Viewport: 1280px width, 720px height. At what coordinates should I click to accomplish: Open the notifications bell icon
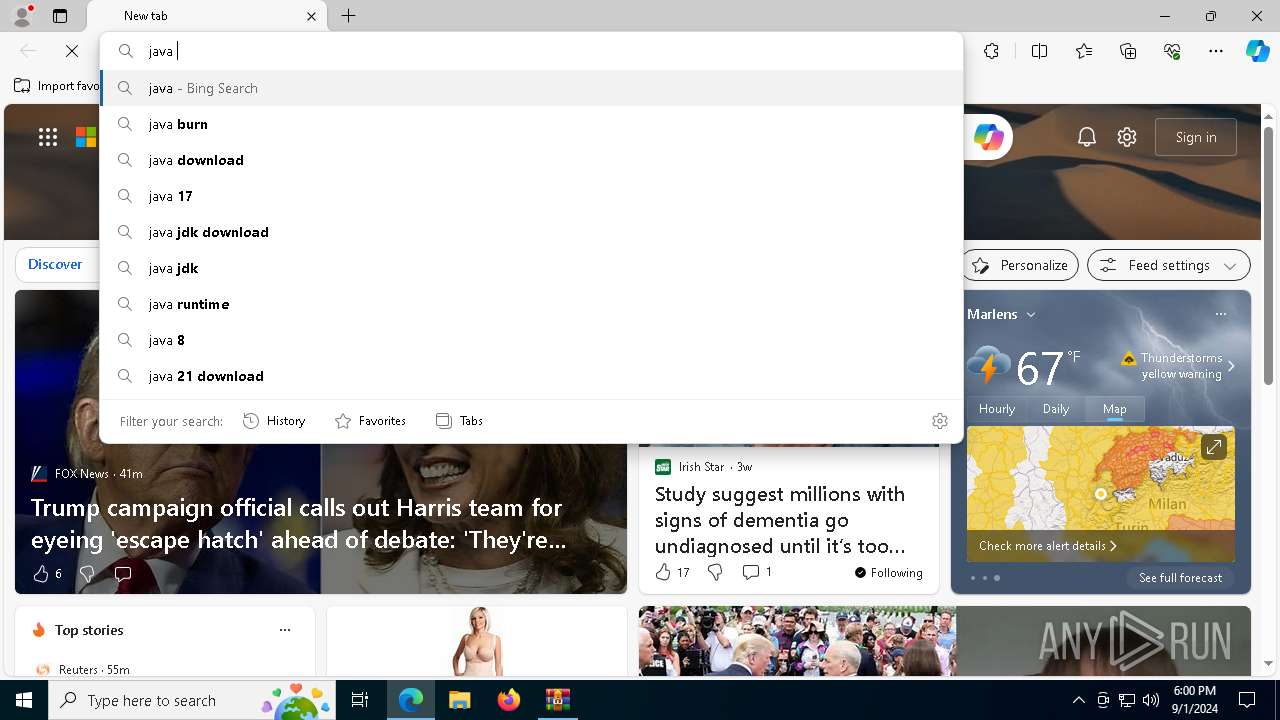[1087, 137]
